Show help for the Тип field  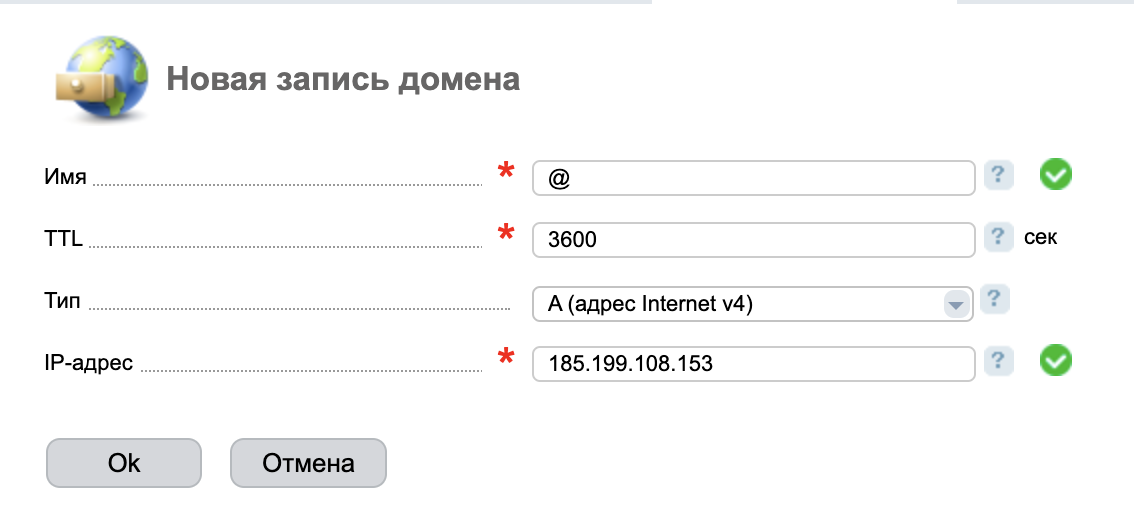point(994,299)
